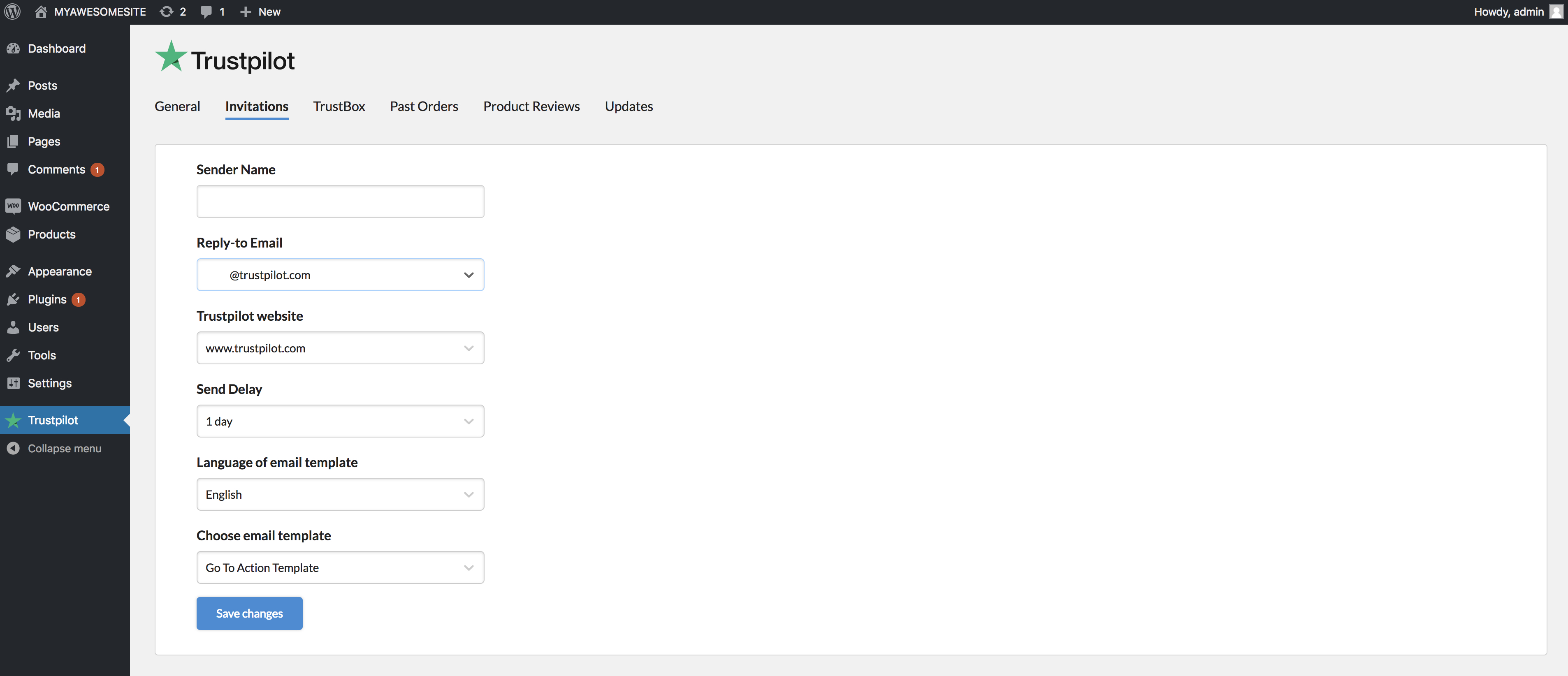Screen dimensions: 1568x676
Task: Click the Tools wrench icon
Action: [13, 355]
